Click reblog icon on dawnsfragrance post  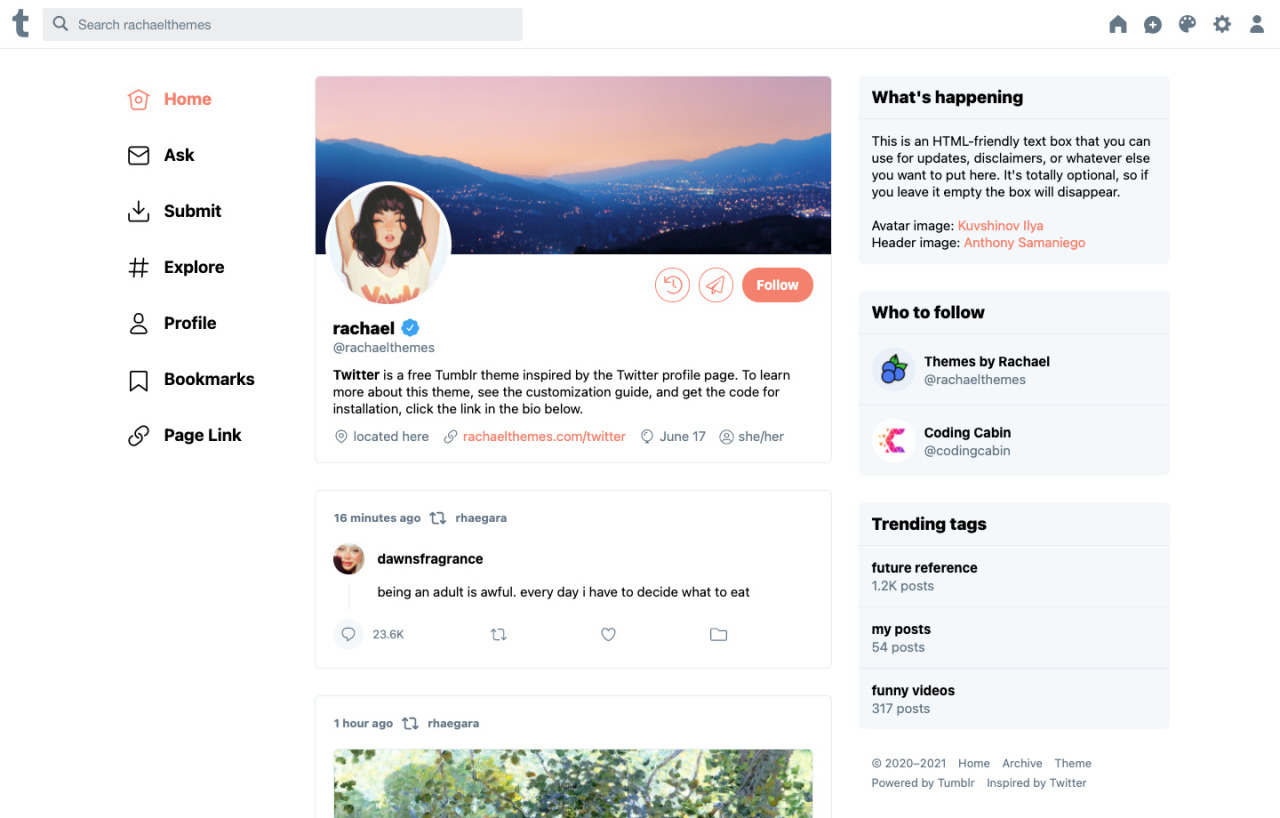(x=499, y=634)
